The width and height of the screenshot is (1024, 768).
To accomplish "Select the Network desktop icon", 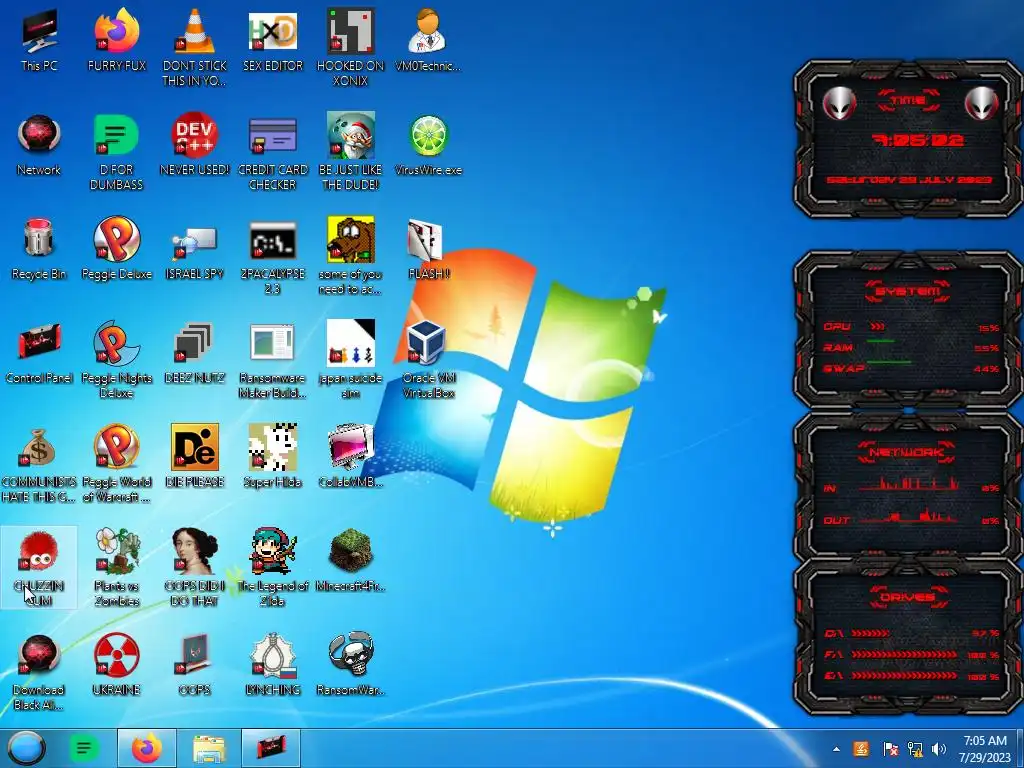I will [x=39, y=135].
